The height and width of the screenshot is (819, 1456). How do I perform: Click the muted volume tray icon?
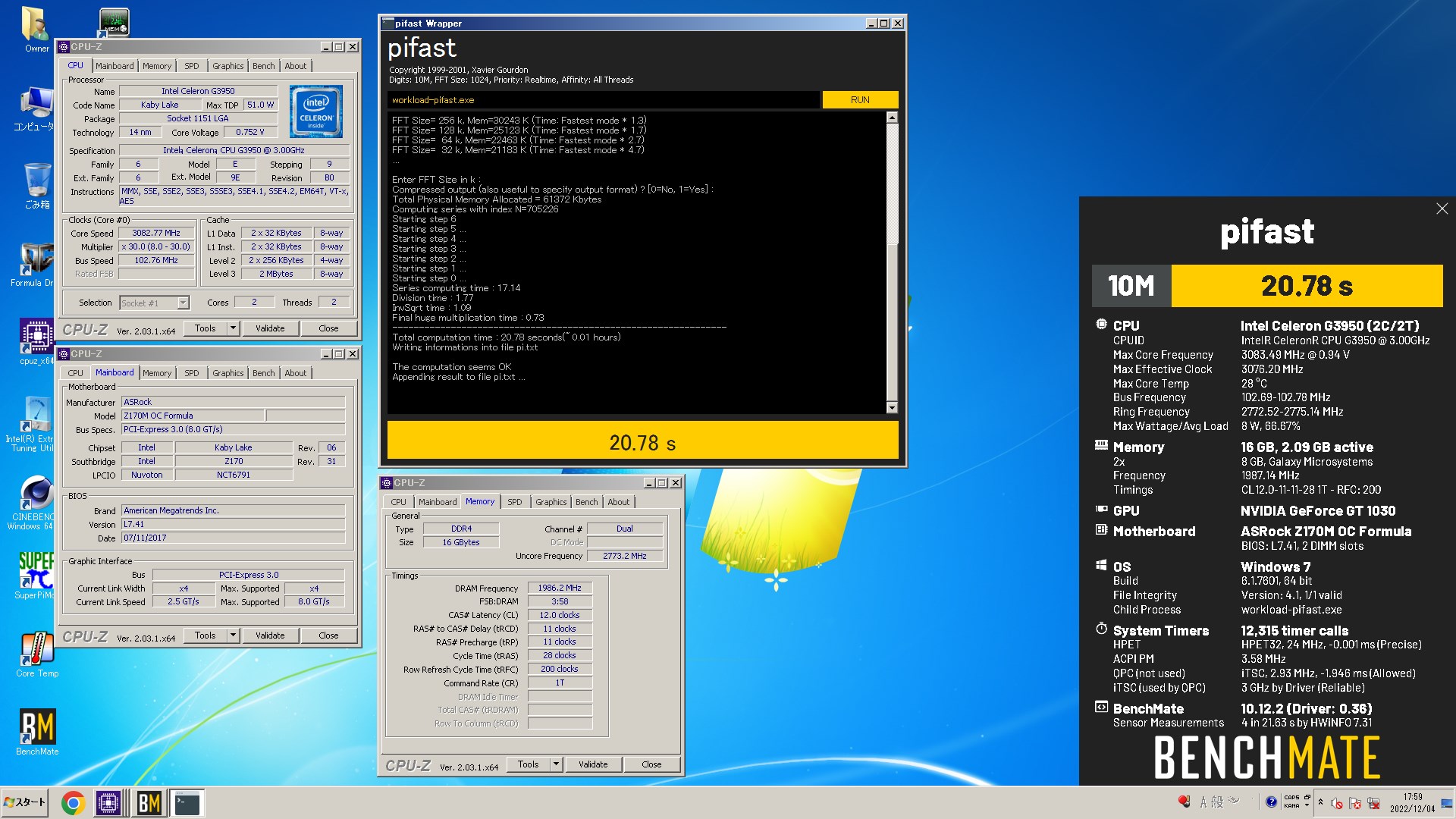[1337, 803]
